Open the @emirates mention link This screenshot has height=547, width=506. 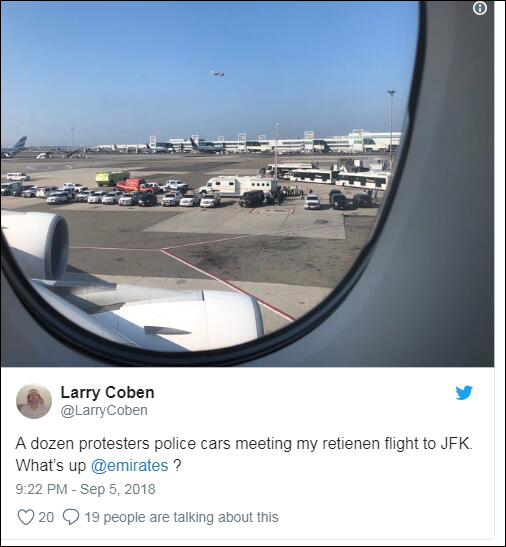[x=129, y=466]
